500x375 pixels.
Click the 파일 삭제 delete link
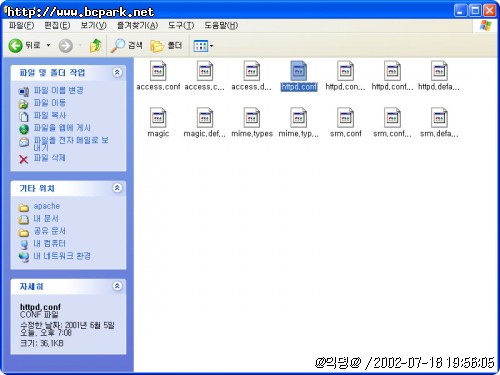pos(50,158)
